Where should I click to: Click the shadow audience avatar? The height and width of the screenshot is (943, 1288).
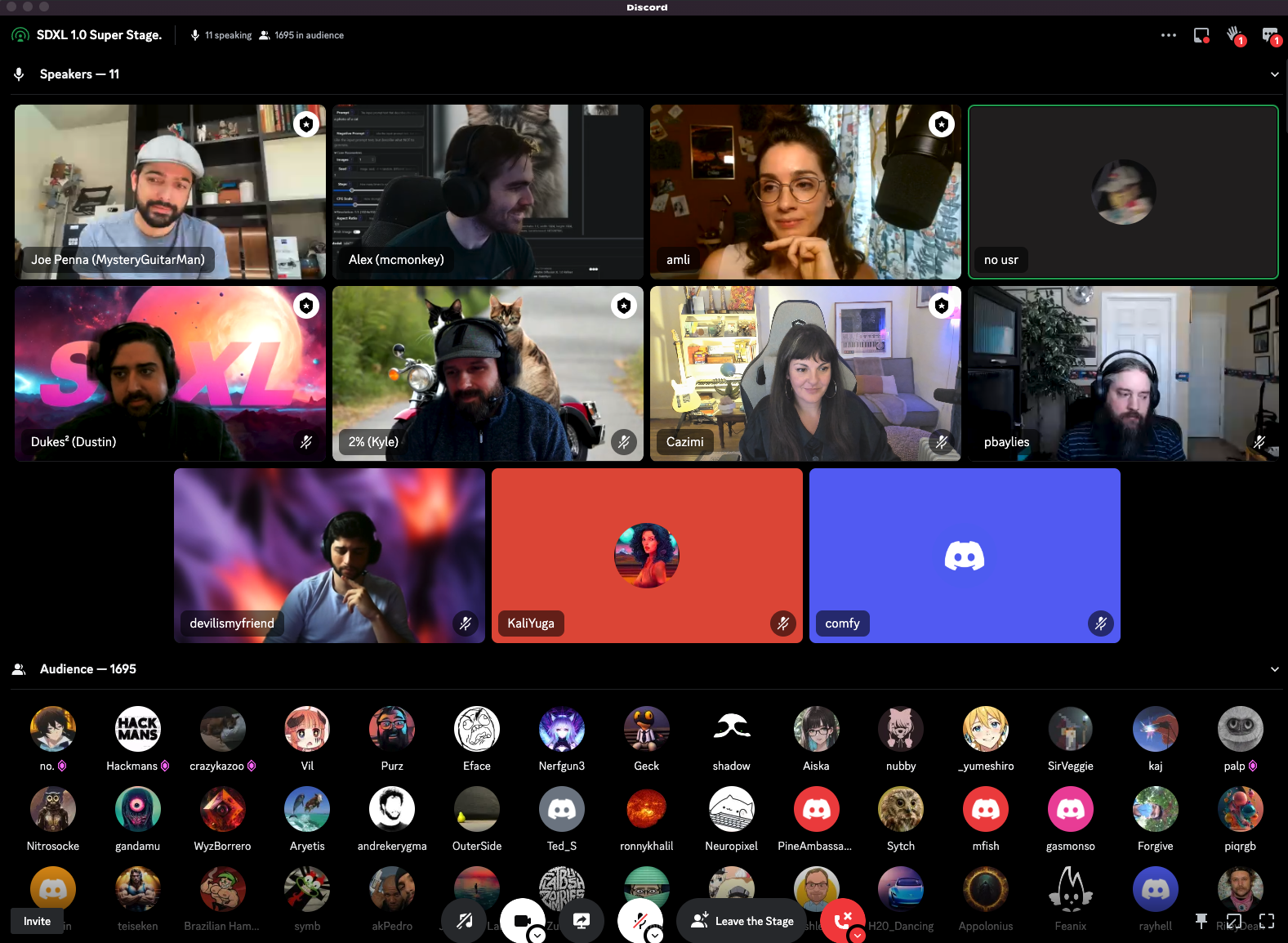(x=732, y=729)
